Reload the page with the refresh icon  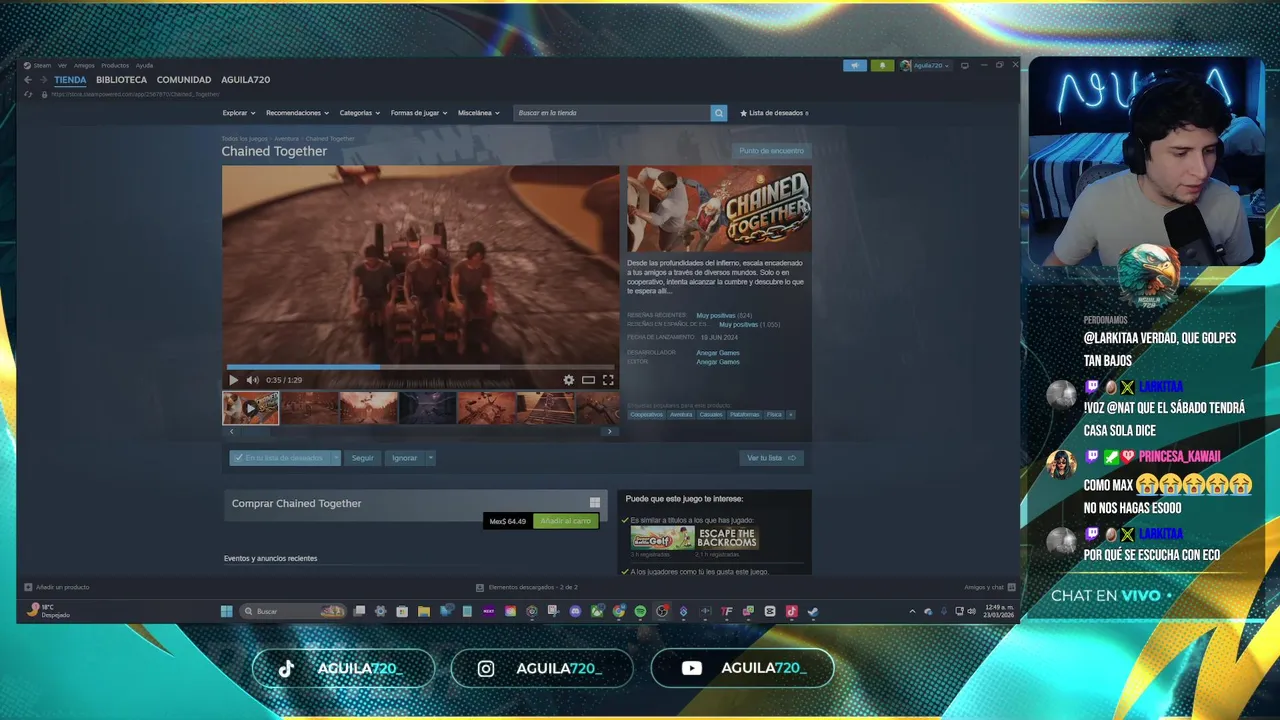(29, 94)
